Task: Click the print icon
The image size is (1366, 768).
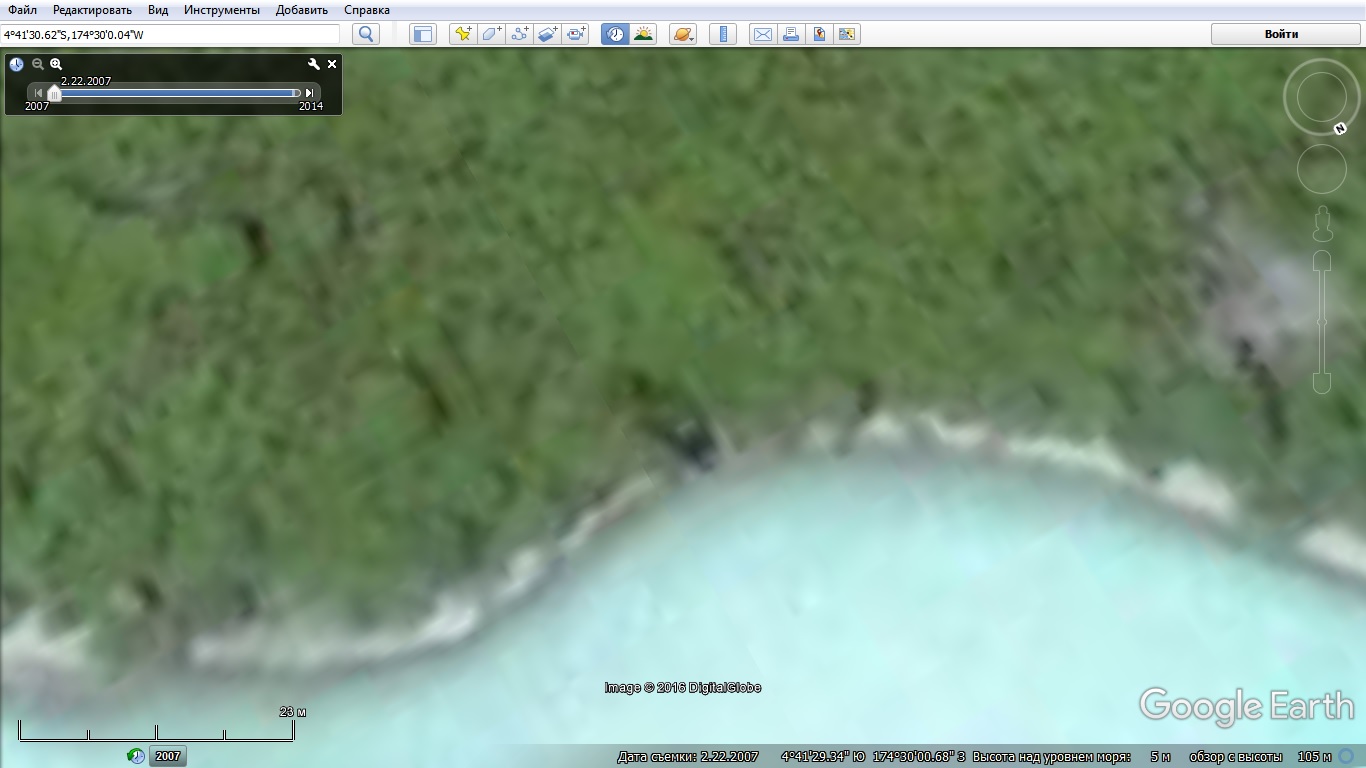Action: (790, 34)
